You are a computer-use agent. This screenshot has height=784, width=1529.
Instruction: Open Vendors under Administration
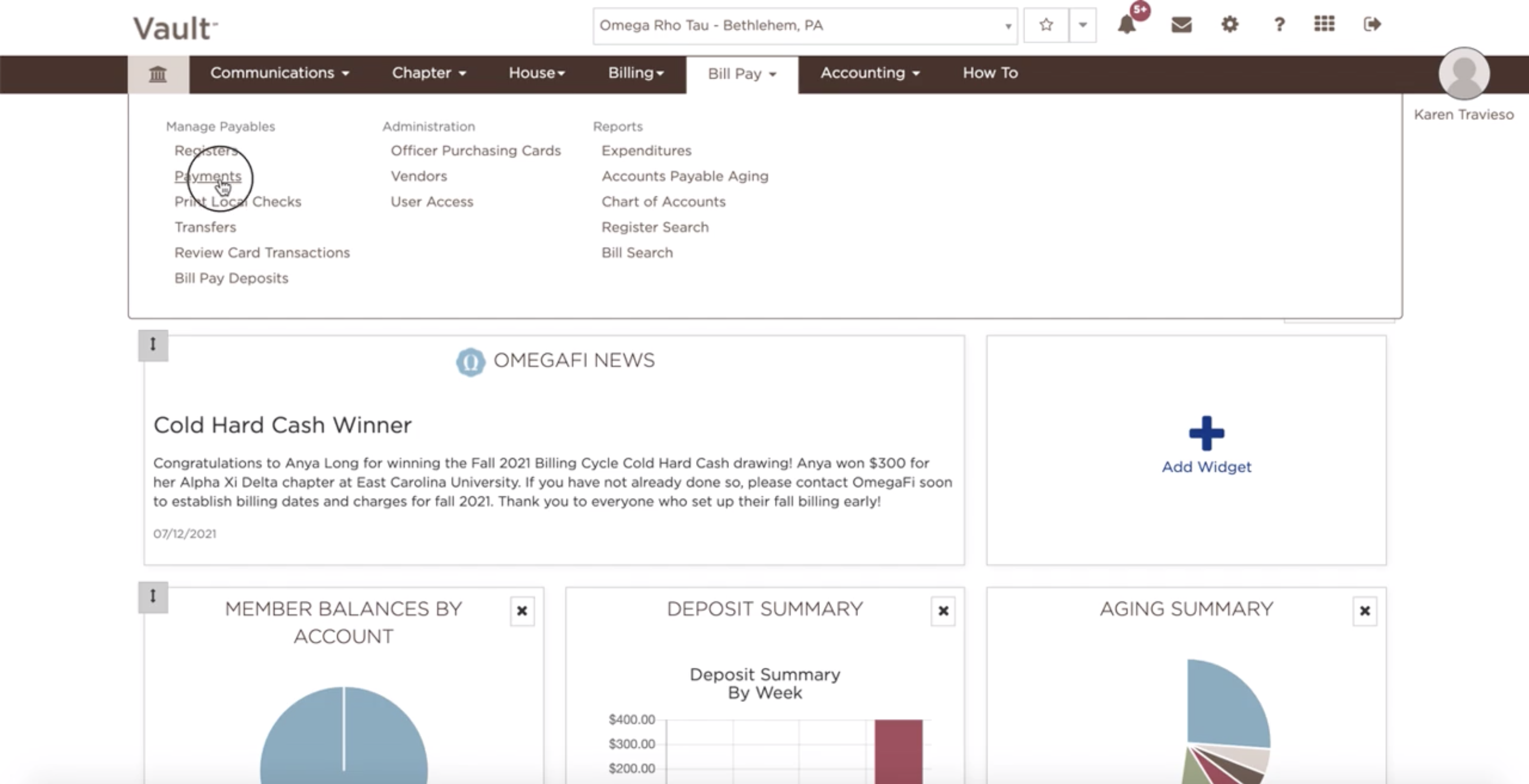tap(418, 176)
